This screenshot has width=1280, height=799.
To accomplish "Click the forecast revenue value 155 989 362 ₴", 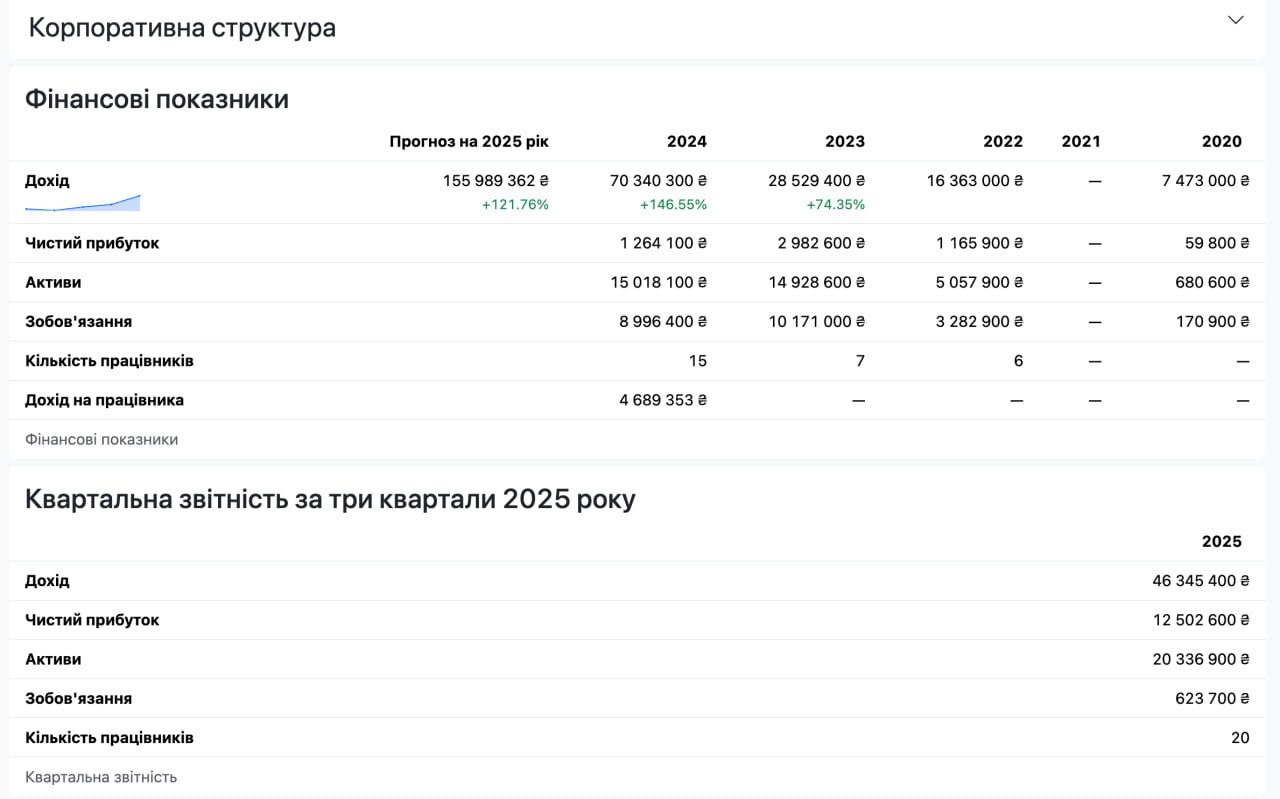I will click(496, 181).
